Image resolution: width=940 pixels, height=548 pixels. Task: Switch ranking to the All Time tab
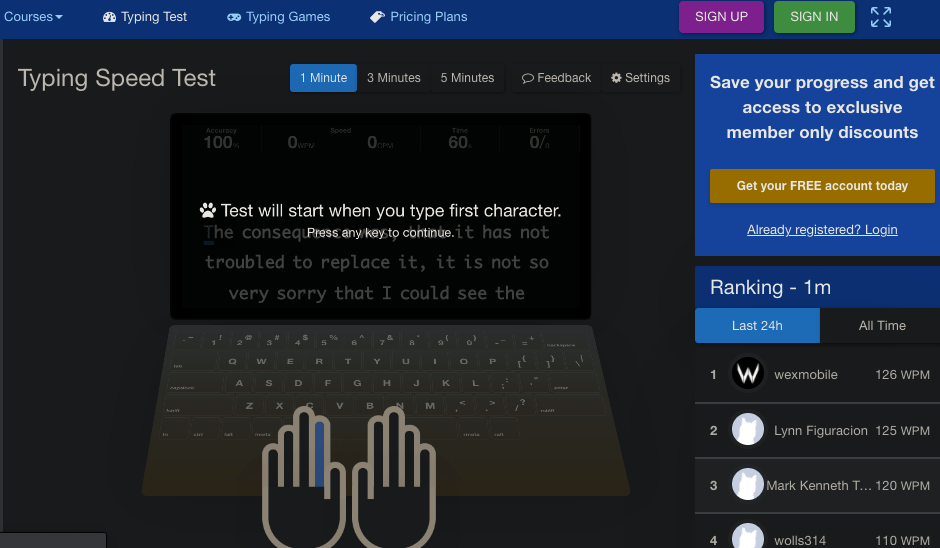[882, 326]
